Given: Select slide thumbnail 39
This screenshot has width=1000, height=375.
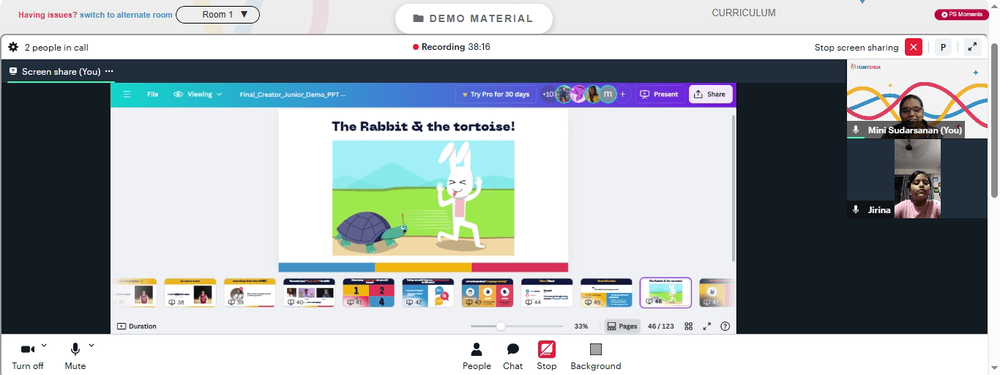Looking at the screenshot, I should tap(249, 293).
